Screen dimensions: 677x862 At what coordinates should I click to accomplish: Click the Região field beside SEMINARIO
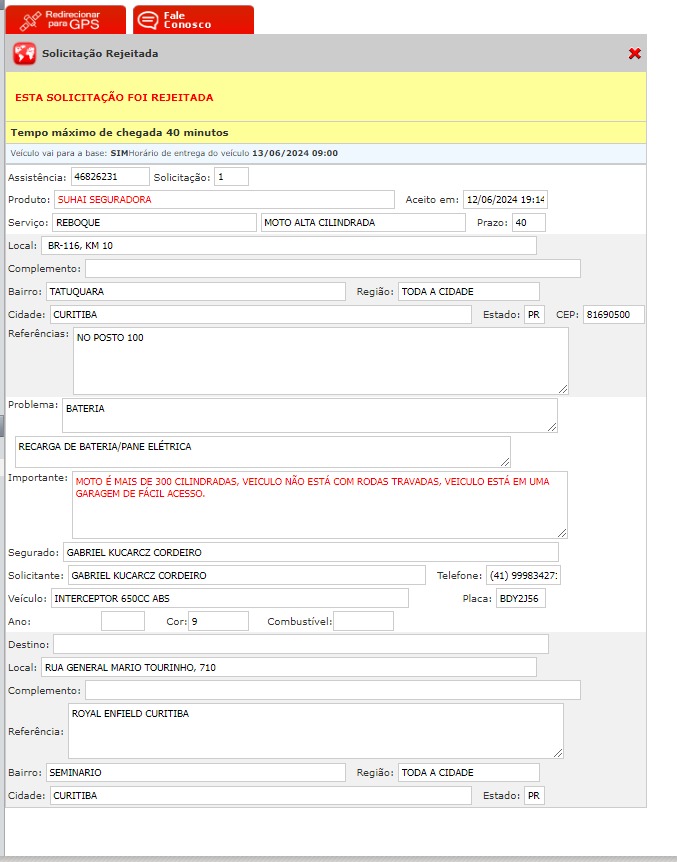point(469,772)
